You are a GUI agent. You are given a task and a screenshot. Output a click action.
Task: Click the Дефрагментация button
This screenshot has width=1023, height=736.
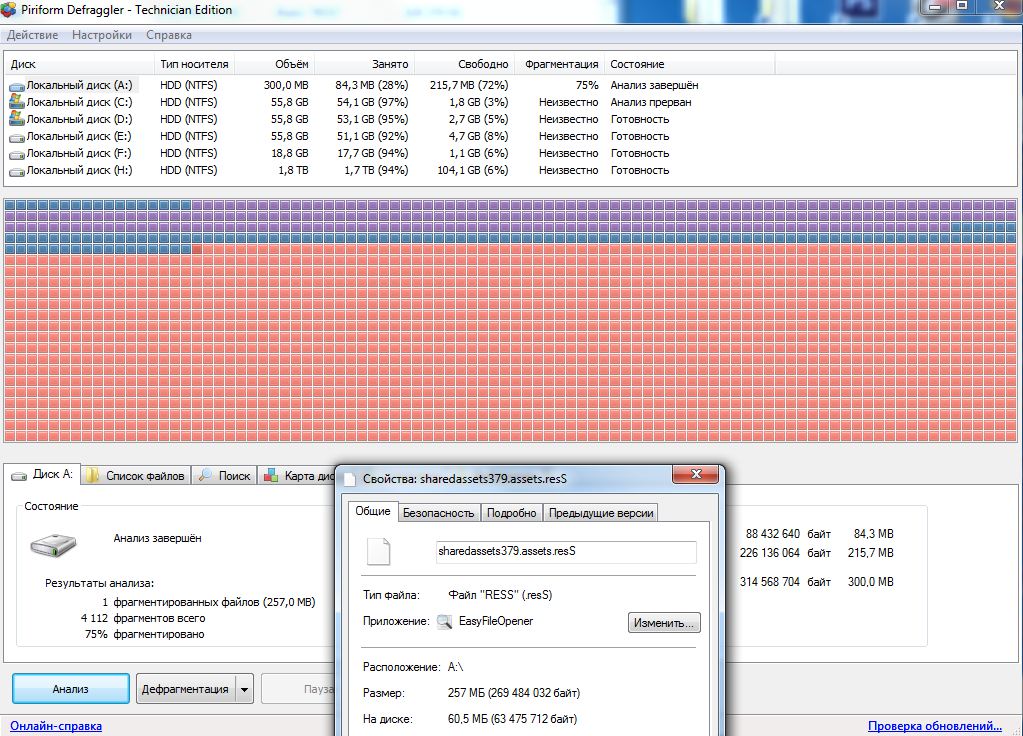pyautogui.click(x=185, y=689)
